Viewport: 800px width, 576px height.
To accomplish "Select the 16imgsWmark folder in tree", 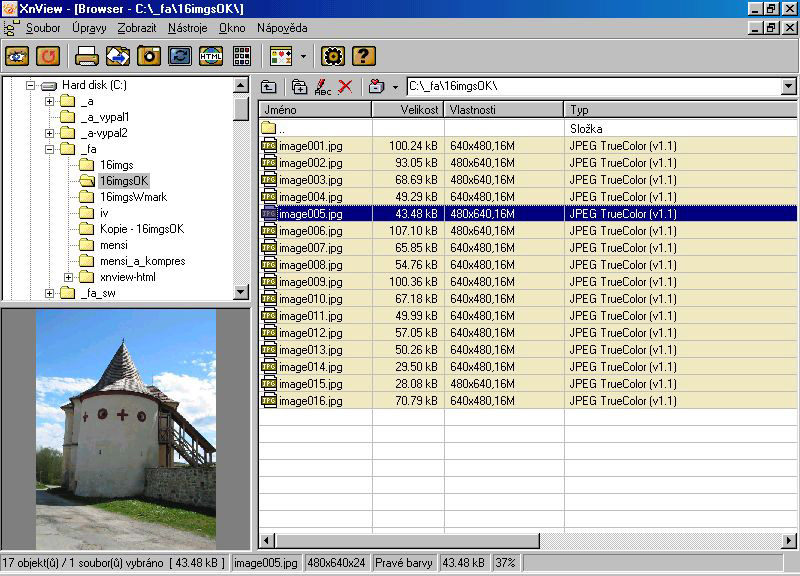I will pos(130,197).
